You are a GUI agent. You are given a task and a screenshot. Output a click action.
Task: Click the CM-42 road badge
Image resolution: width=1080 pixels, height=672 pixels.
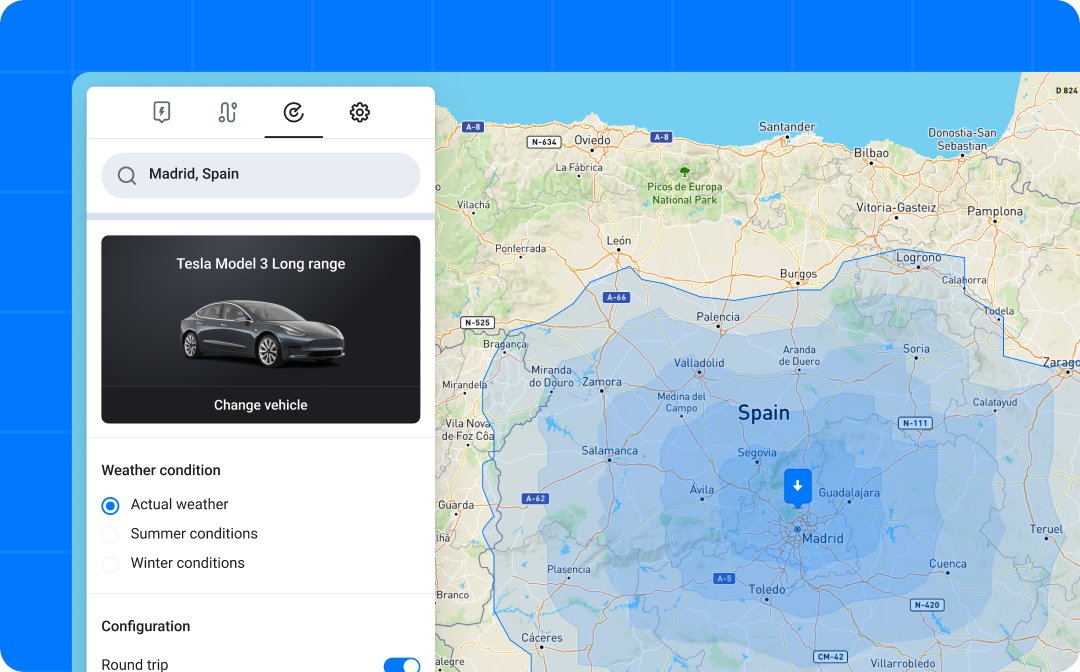[x=831, y=657]
